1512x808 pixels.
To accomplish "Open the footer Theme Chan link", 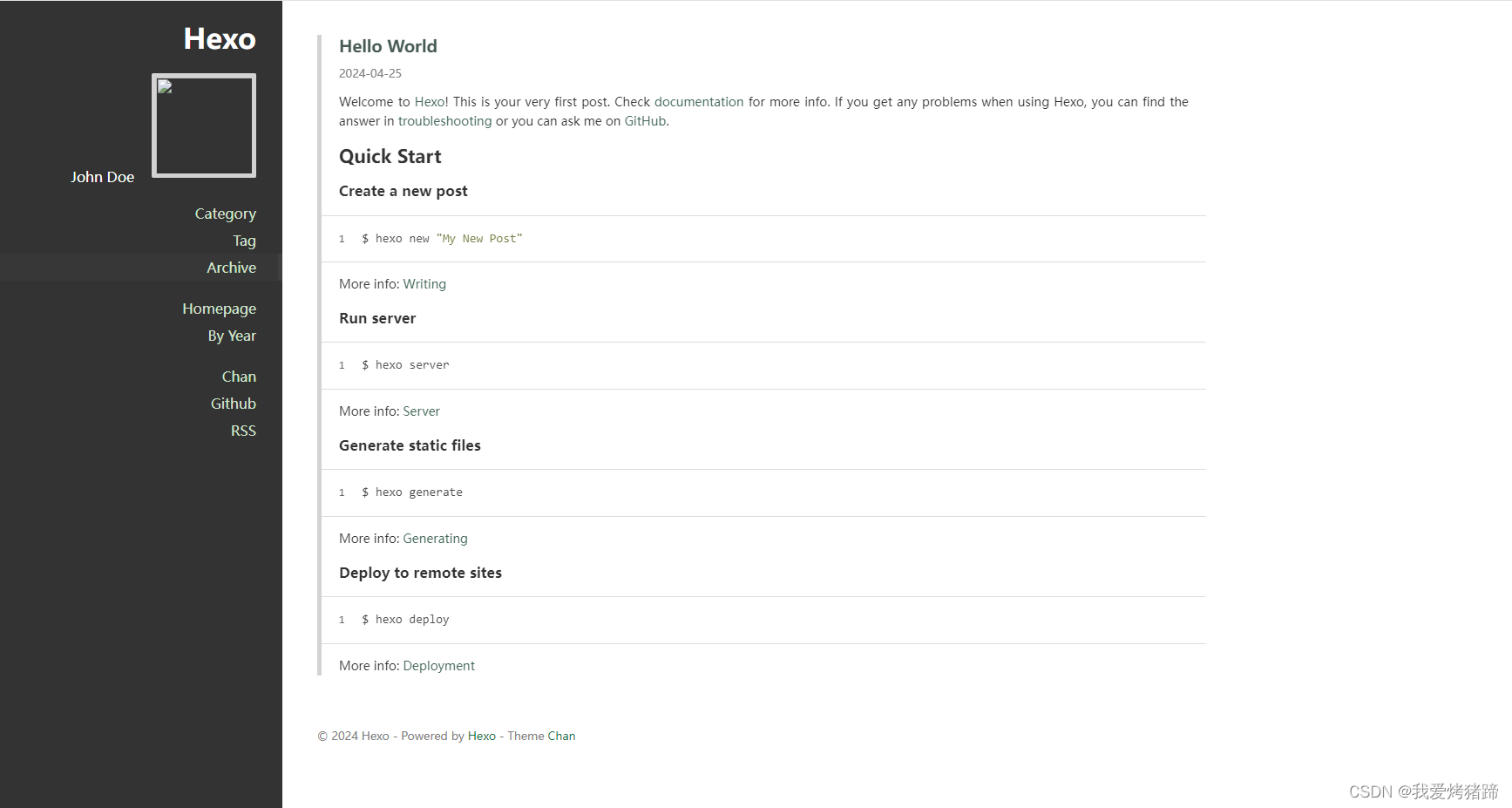I will pyautogui.click(x=561, y=736).
